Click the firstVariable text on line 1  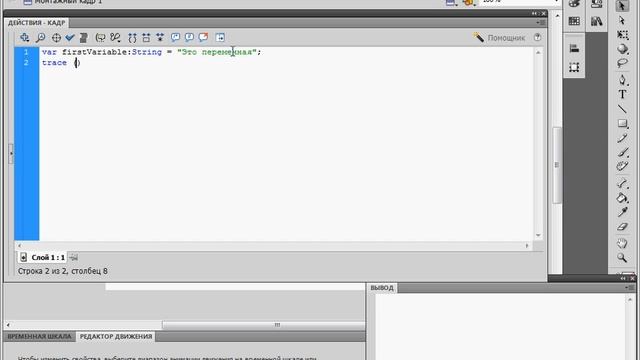click(96, 52)
